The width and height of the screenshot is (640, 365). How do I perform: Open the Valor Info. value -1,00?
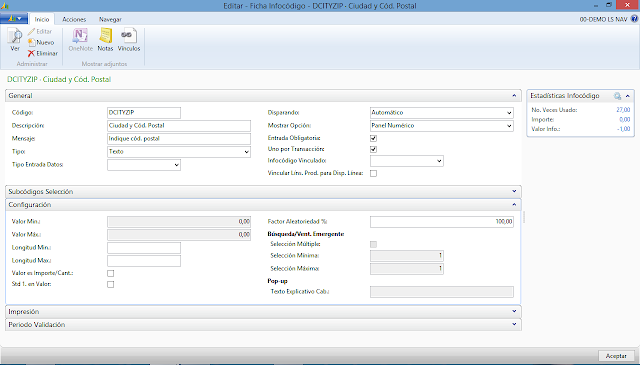[x=624, y=129]
